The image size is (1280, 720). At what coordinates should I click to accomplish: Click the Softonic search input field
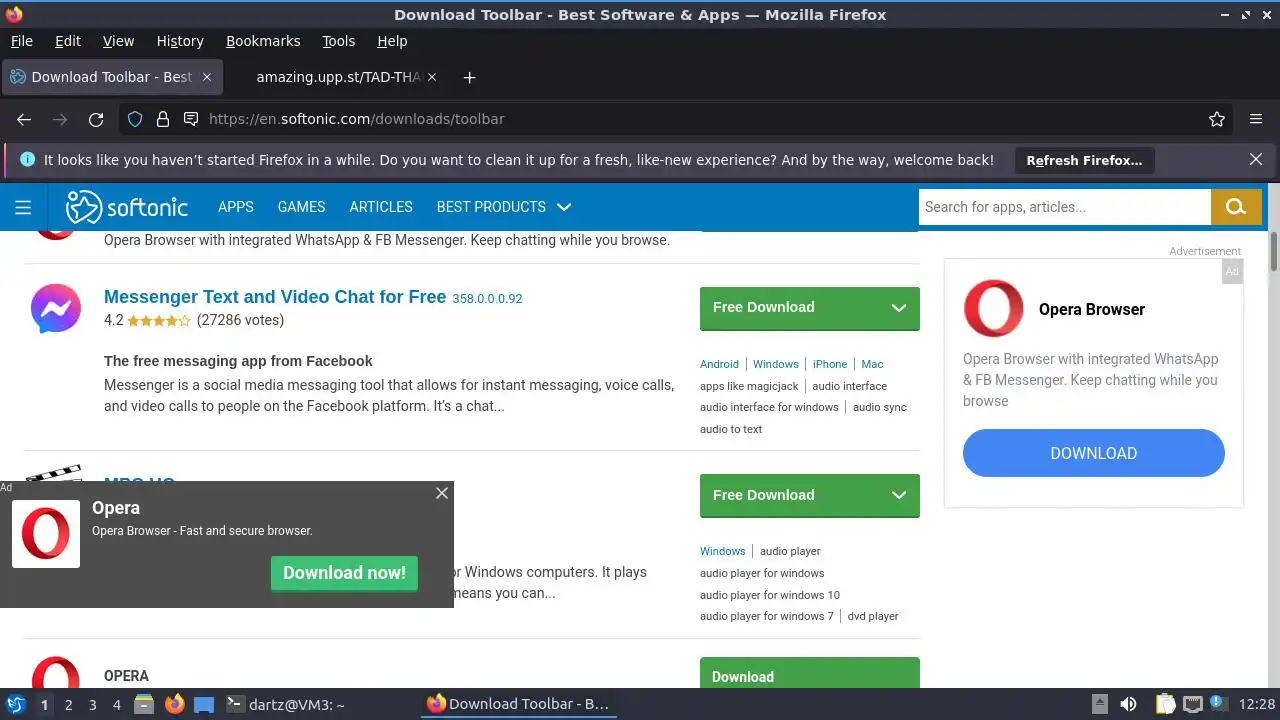coord(1065,207)
